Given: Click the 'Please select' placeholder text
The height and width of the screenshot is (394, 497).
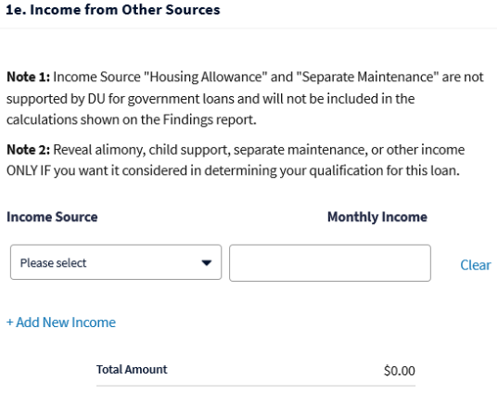Looking at the screenshot, I should point(53,263).
